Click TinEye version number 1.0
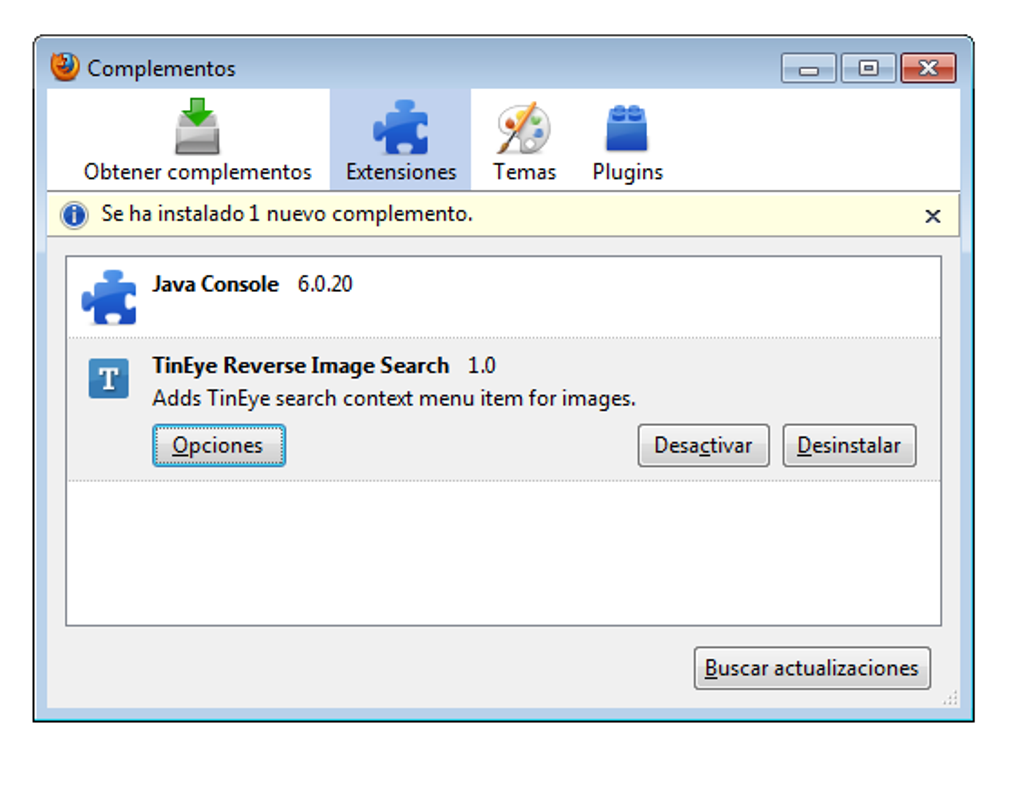Image resolution: width=1020 pixels, height=804 pixels. click(481, 366)
